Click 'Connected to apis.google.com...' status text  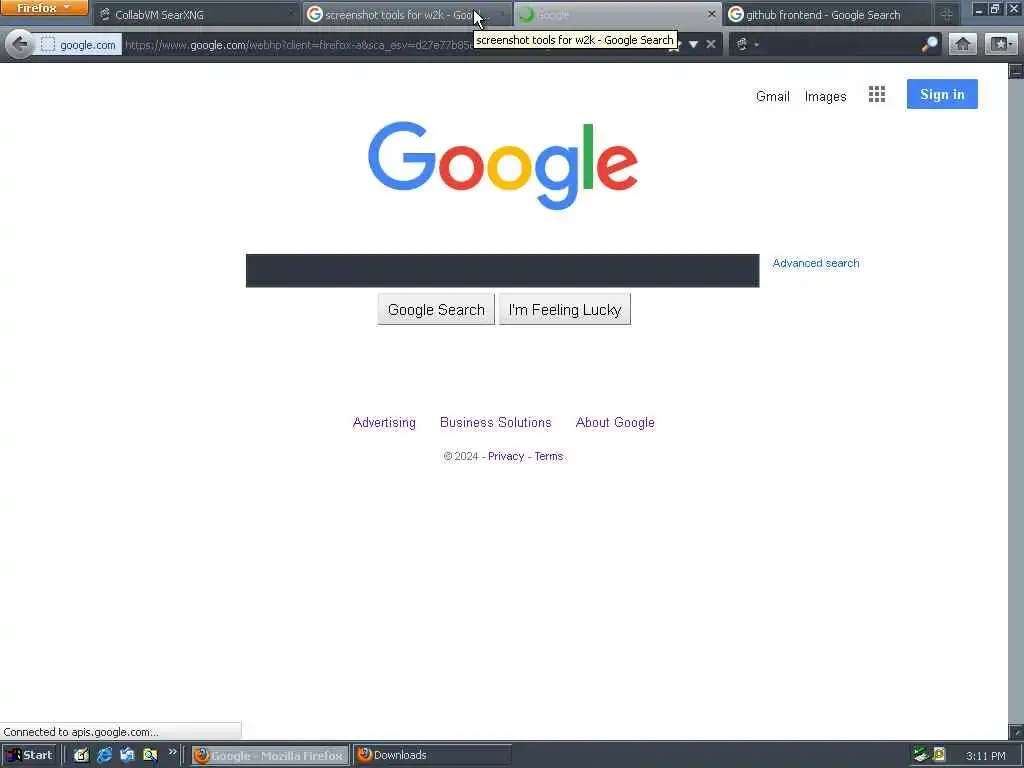pos(81,731)
